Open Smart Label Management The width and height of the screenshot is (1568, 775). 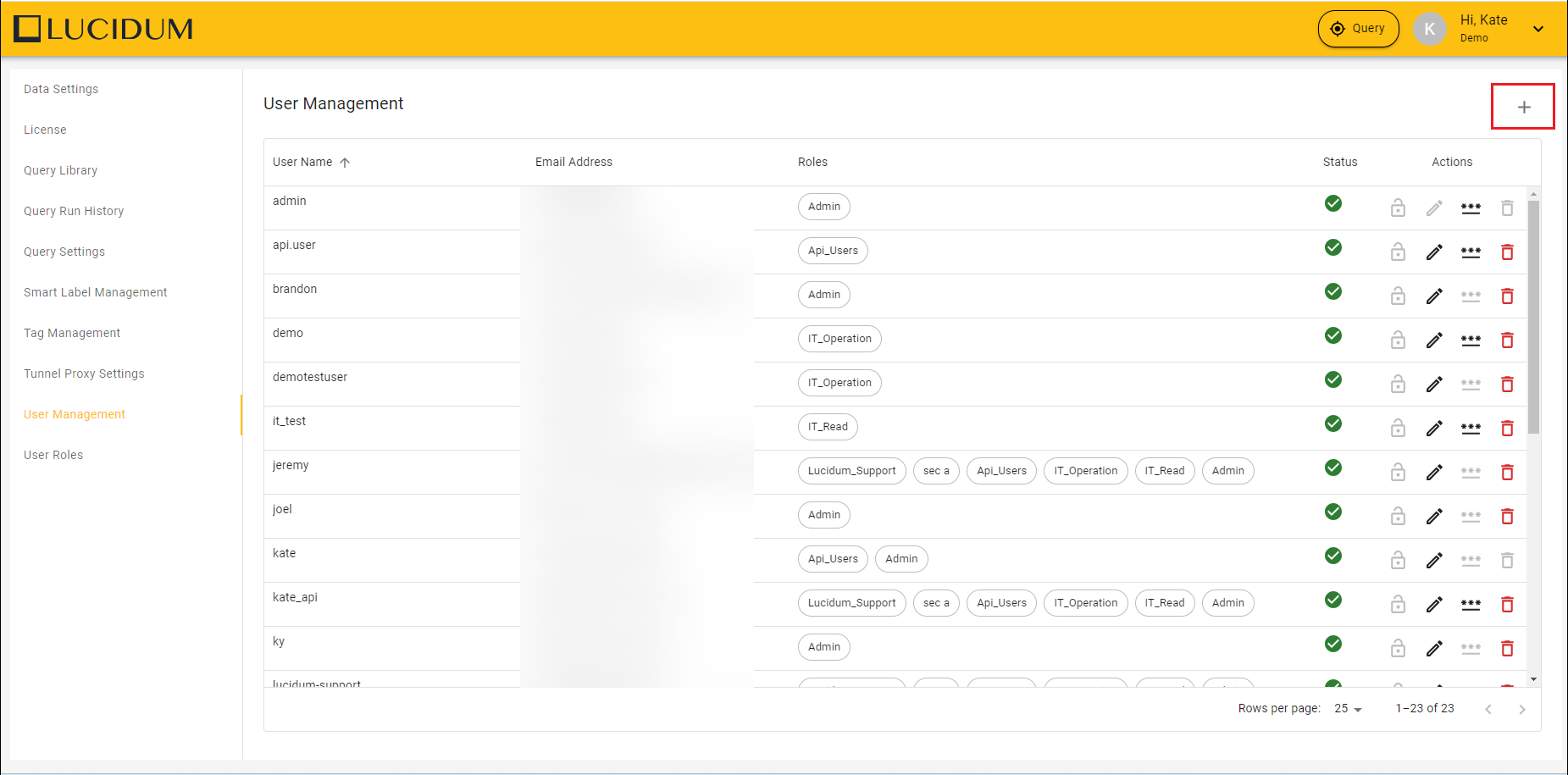pos(96,292)
